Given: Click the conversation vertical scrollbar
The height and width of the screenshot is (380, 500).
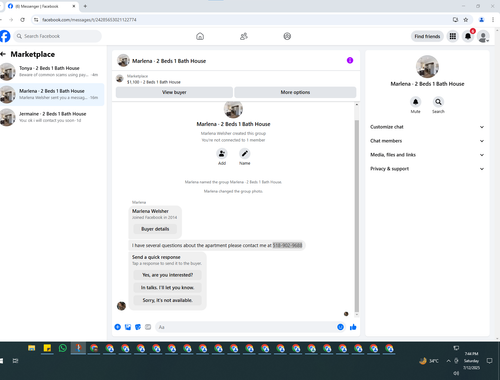Looking at the screenshot, I should tap(357, 215).
